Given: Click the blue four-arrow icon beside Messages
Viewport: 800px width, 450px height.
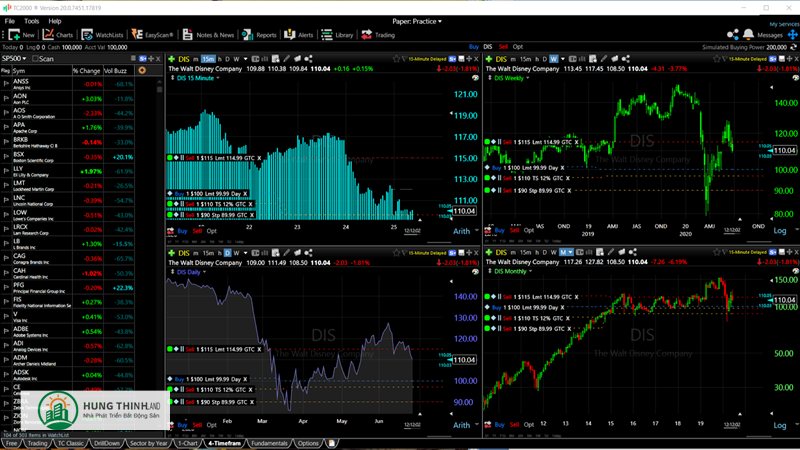Looking at the screenshot, I should pyautogui.click(x=792, y=35).
